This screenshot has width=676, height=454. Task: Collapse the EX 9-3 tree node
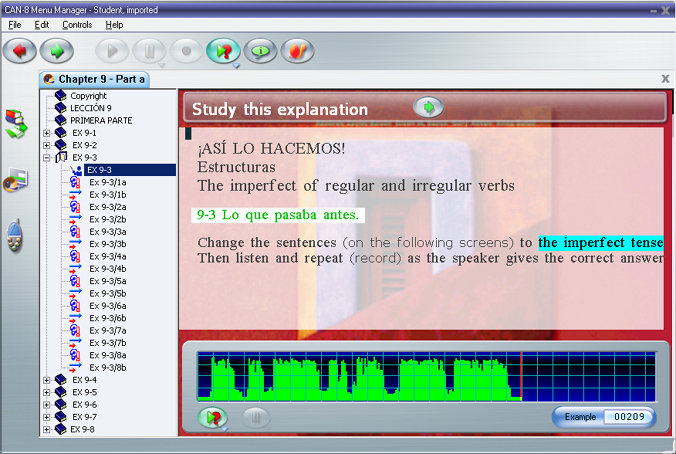(47, 158)
